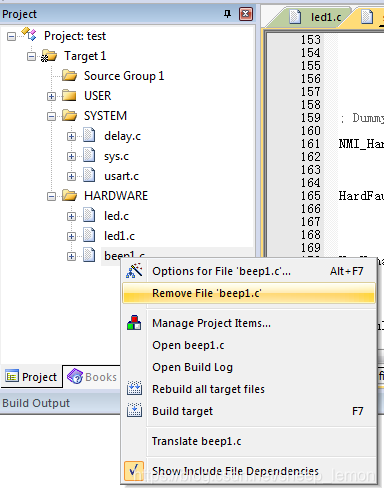
Task: Collapse the SYSTEM group
Action: tap(51, 116)
